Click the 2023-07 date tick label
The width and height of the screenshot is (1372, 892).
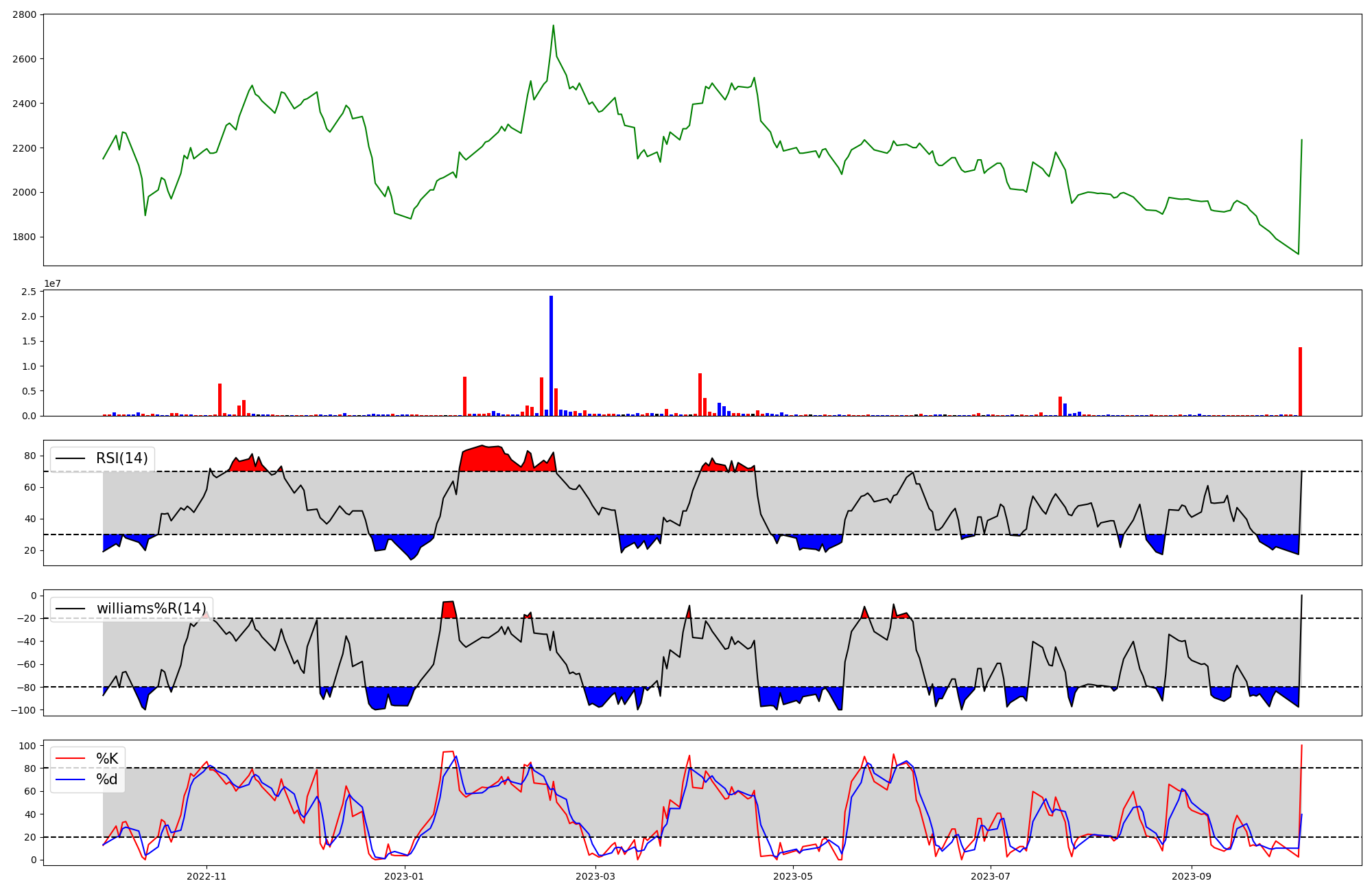991,876
